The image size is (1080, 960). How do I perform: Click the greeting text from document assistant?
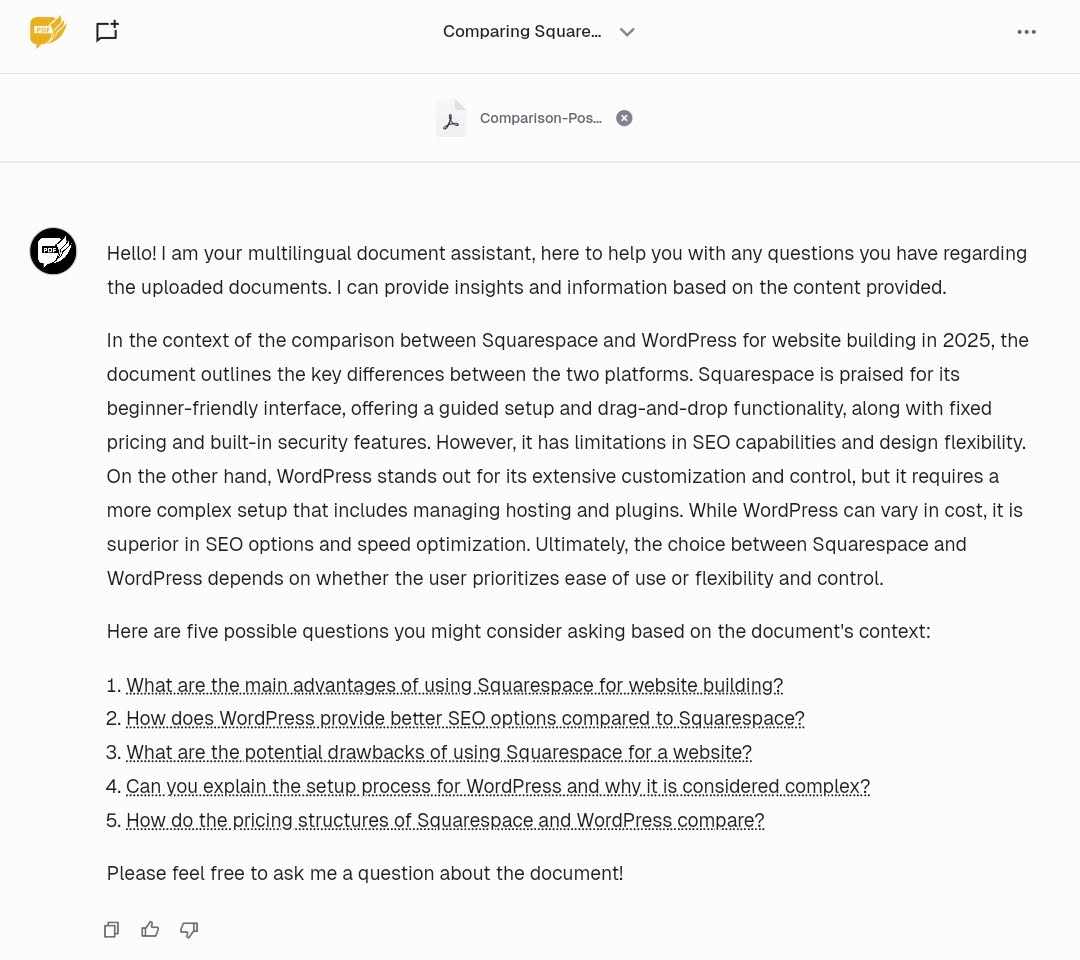pos(567,270)
